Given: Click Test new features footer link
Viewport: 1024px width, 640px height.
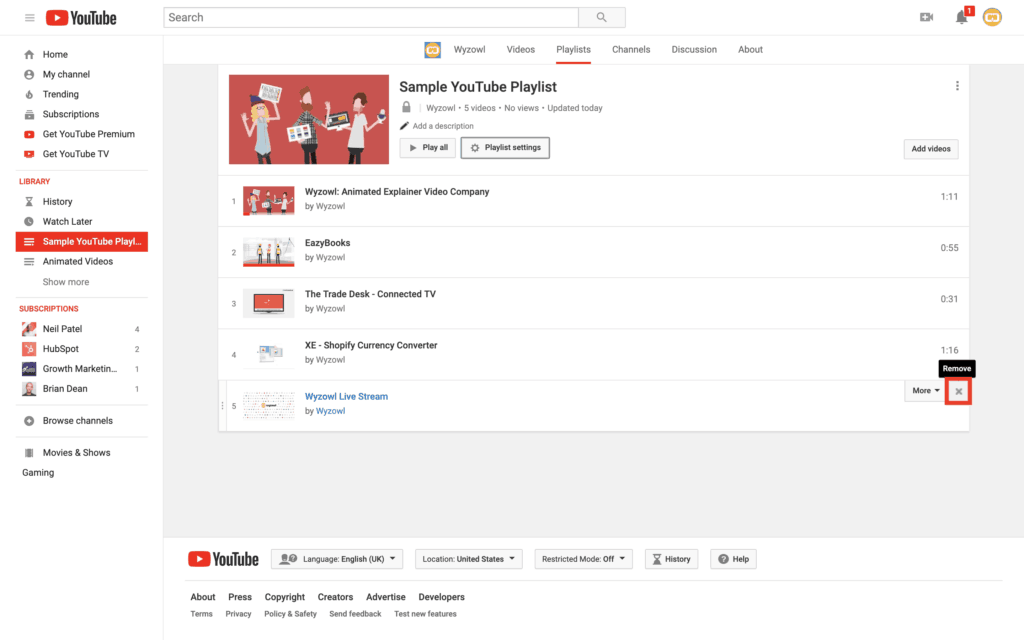Looking at the screenshot, I should coord(425,614).
